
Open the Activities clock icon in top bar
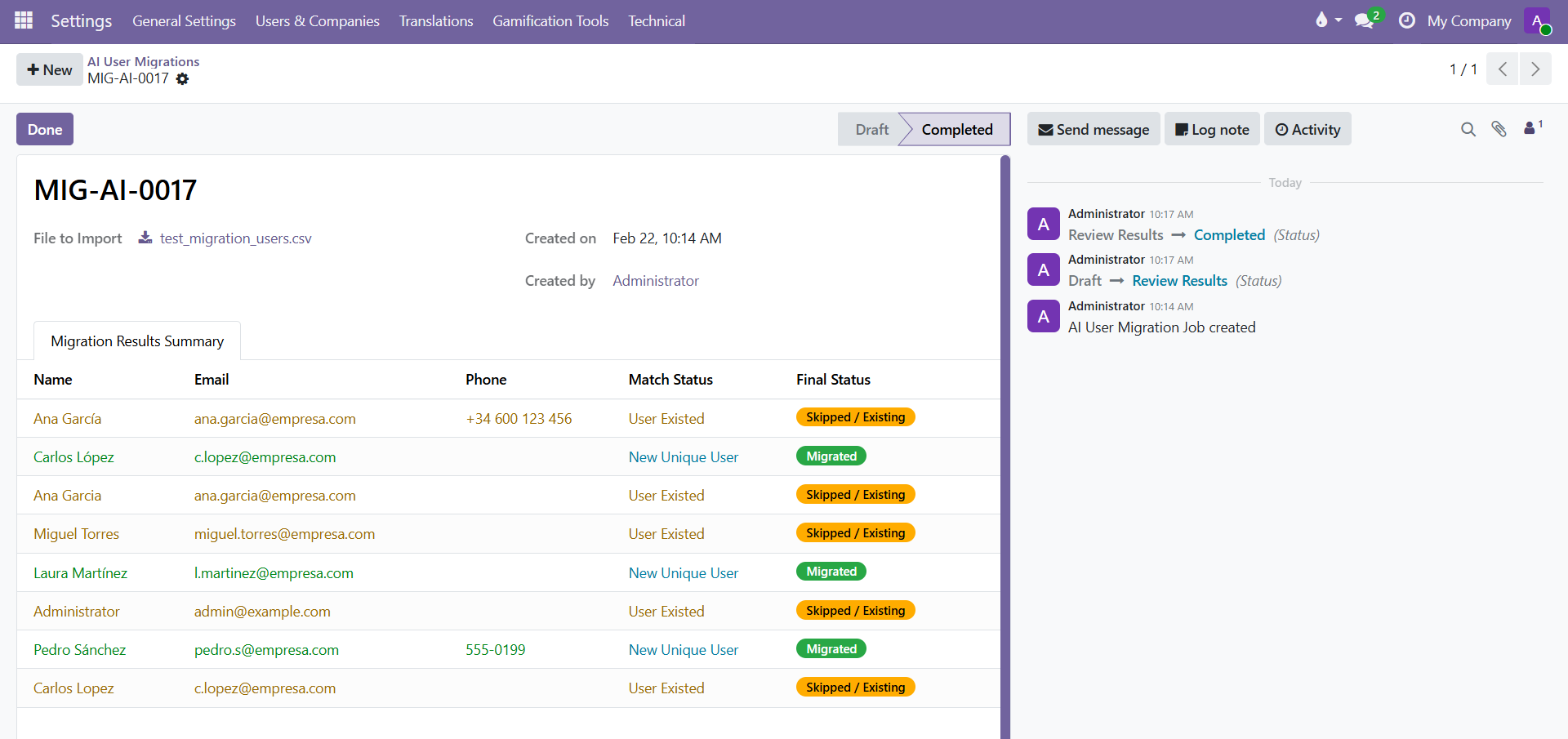pyautogui.click(x=1406, y=21)
